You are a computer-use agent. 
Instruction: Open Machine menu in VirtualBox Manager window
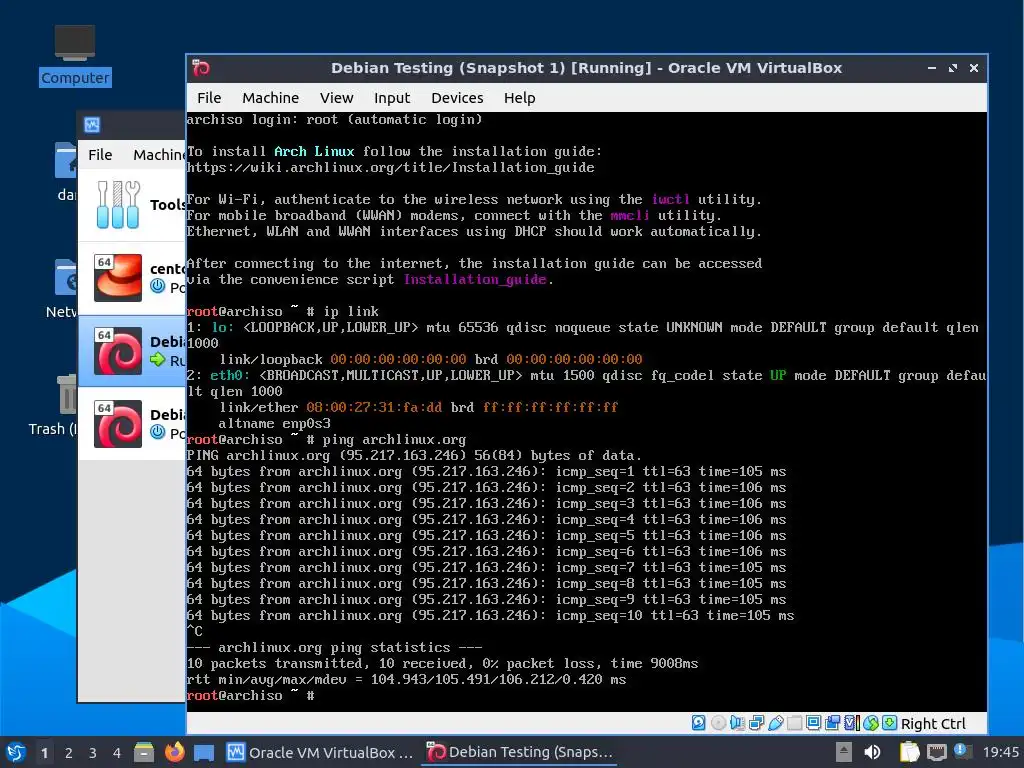(159, 155)
